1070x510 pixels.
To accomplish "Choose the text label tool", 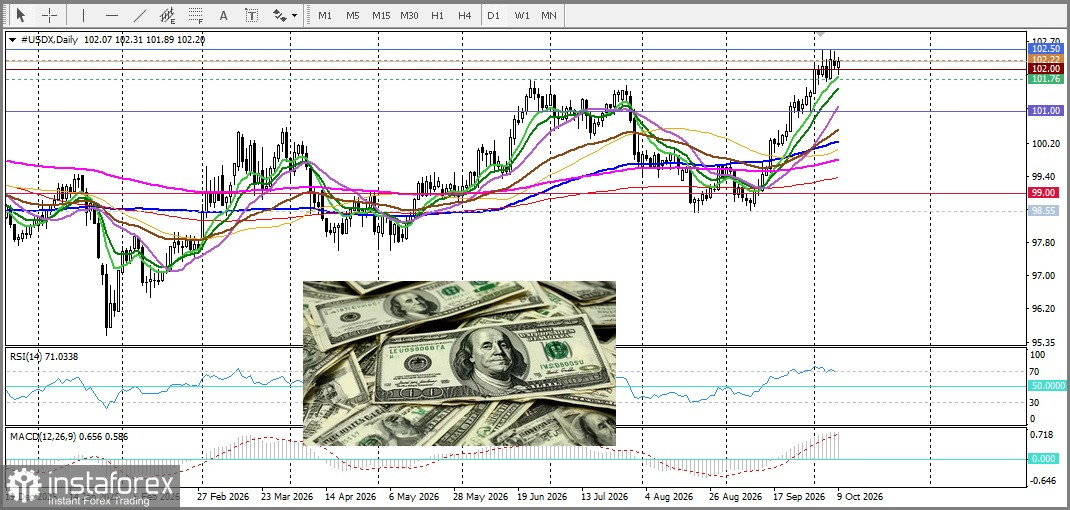I will tap(252, 14).
